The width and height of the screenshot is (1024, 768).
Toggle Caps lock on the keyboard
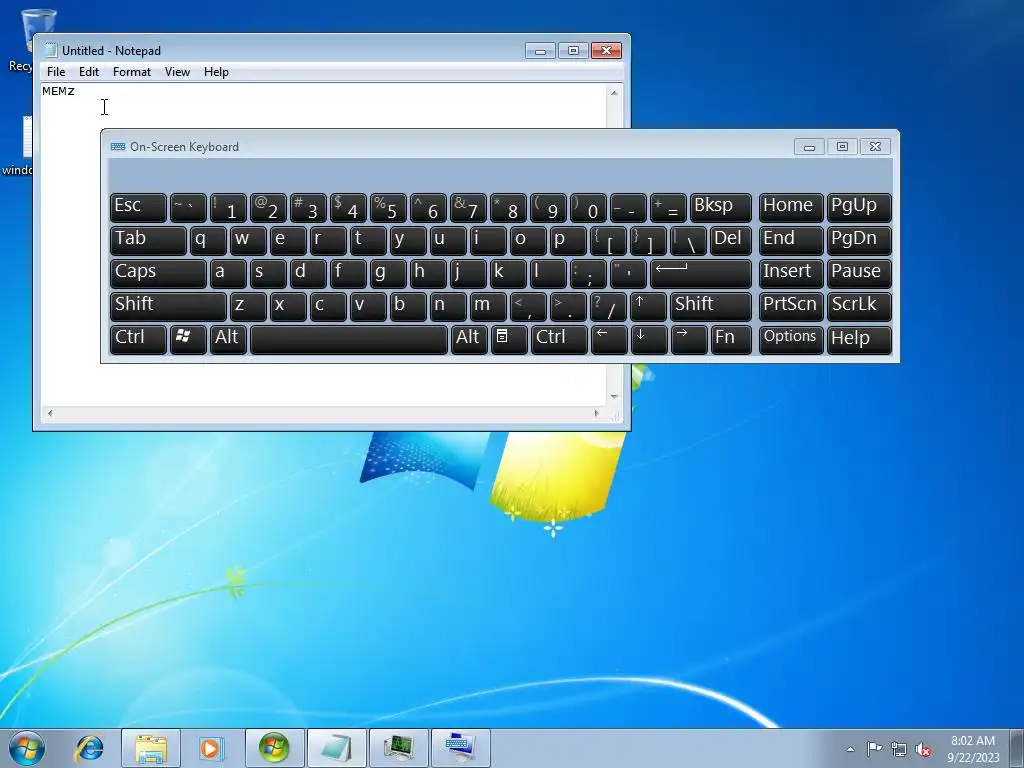[x=158, y=273]
